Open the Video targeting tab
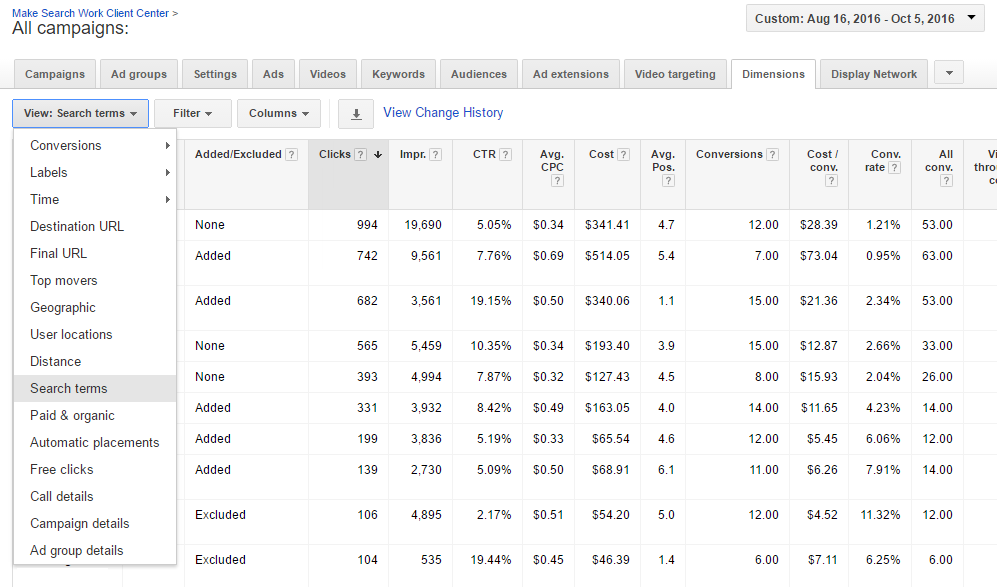The width and height of the screenshot is (997, 587). (x=675, y=74)
